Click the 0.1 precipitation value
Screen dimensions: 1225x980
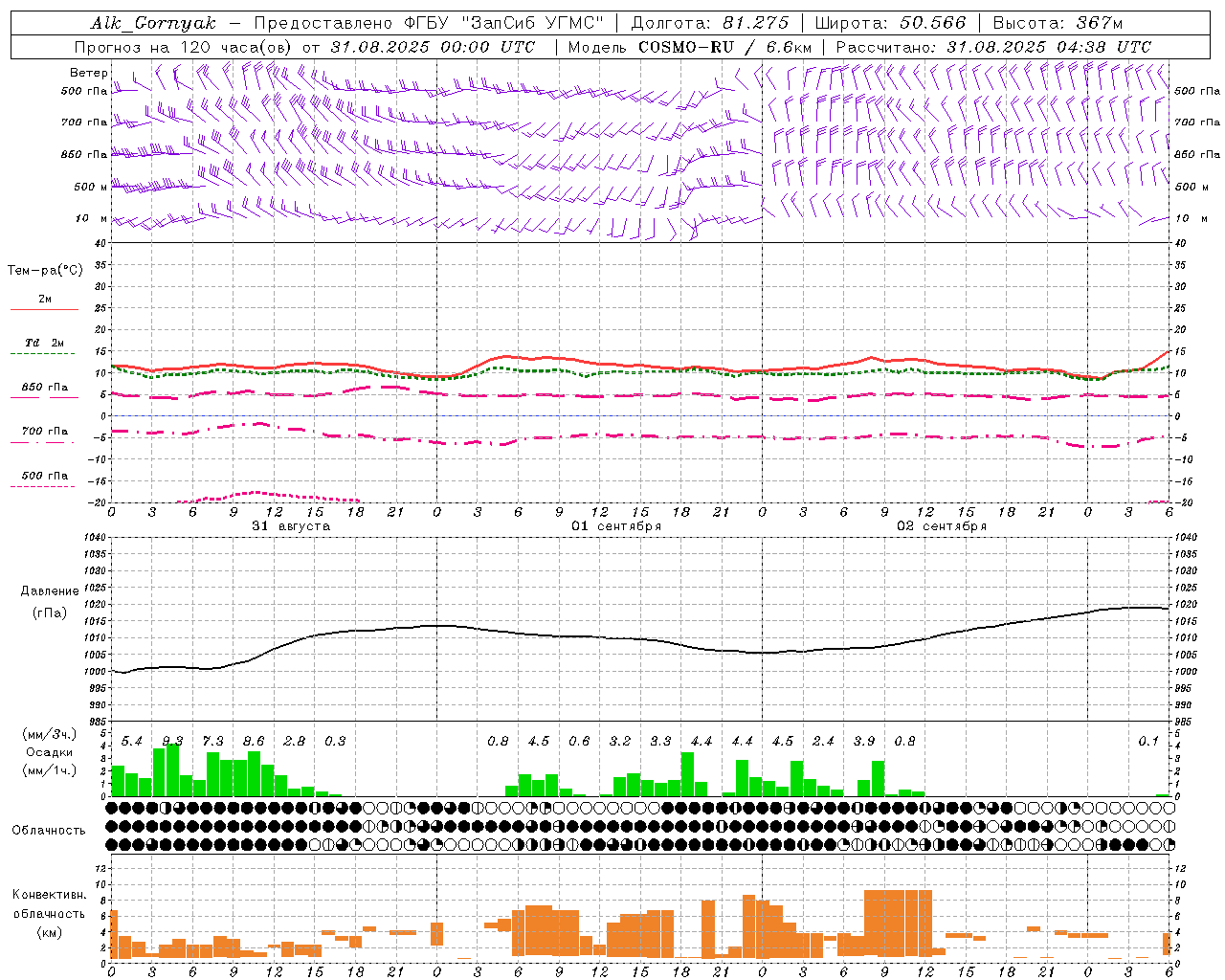coord(1148,742)
